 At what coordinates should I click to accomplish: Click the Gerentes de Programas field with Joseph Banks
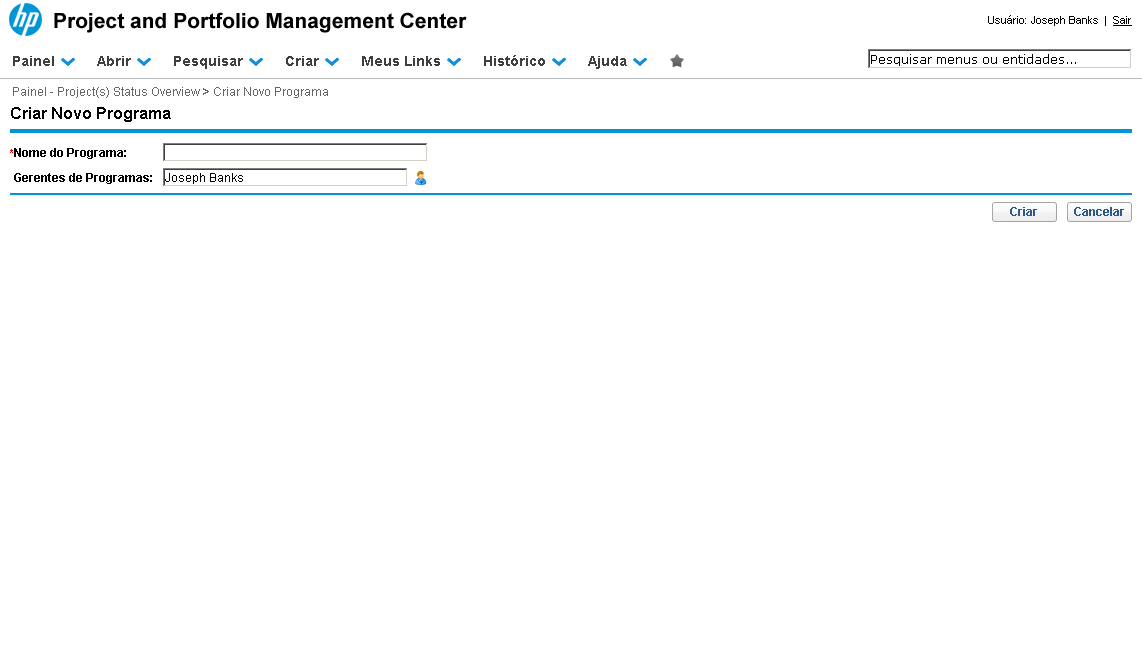(285, 178)
